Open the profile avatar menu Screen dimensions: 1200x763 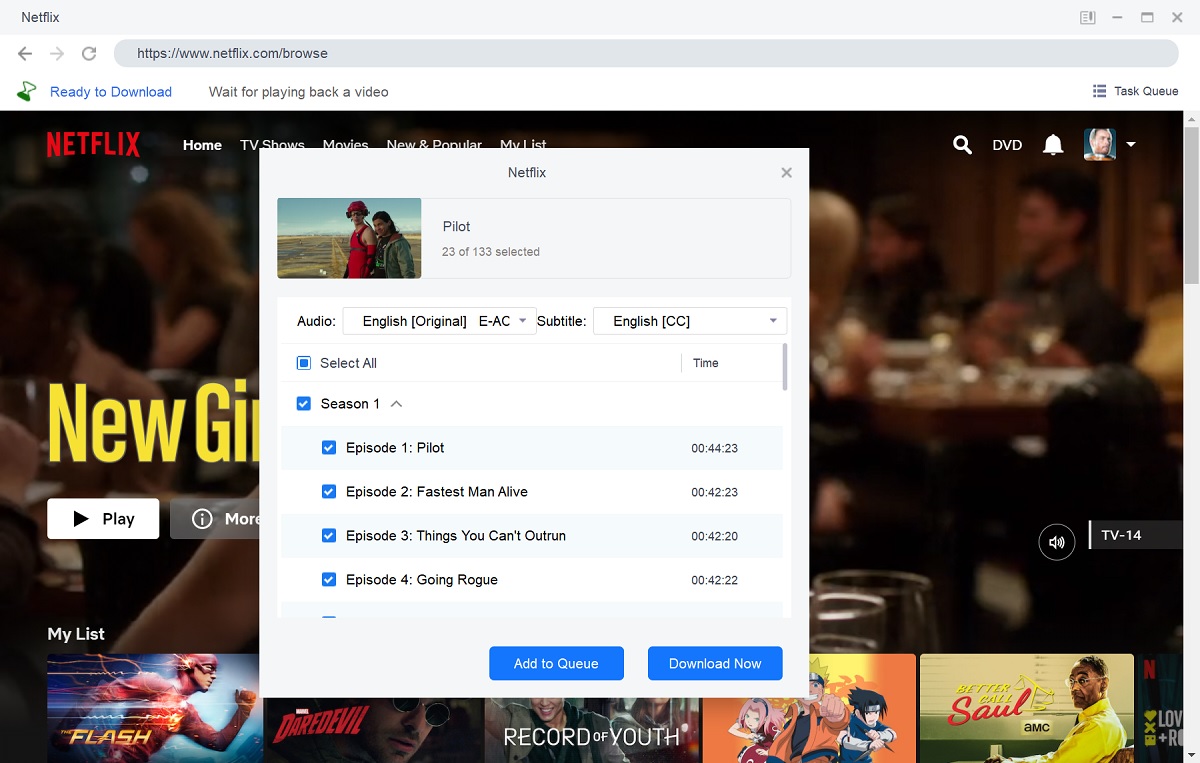point(1100,145)
